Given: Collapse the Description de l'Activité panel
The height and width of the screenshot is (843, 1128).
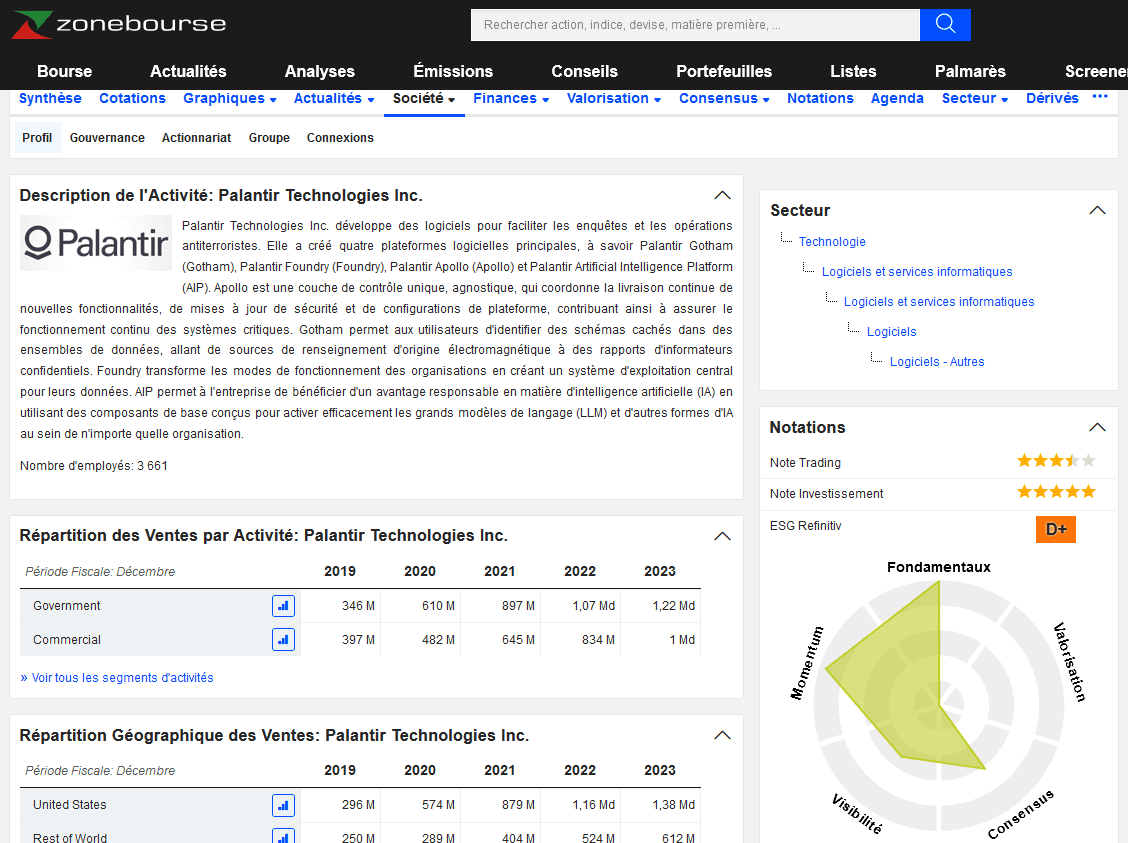Looking at the screenshot, I should 722,196.
